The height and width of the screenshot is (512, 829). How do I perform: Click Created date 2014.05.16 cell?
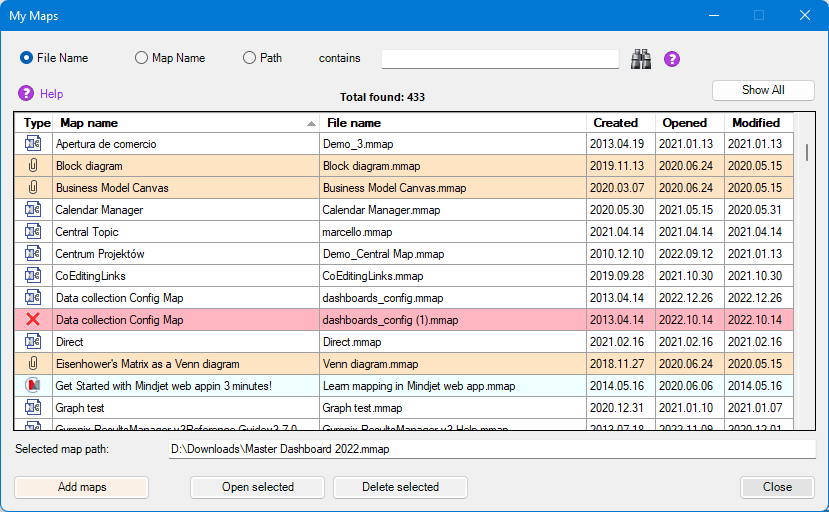[621, 386]
